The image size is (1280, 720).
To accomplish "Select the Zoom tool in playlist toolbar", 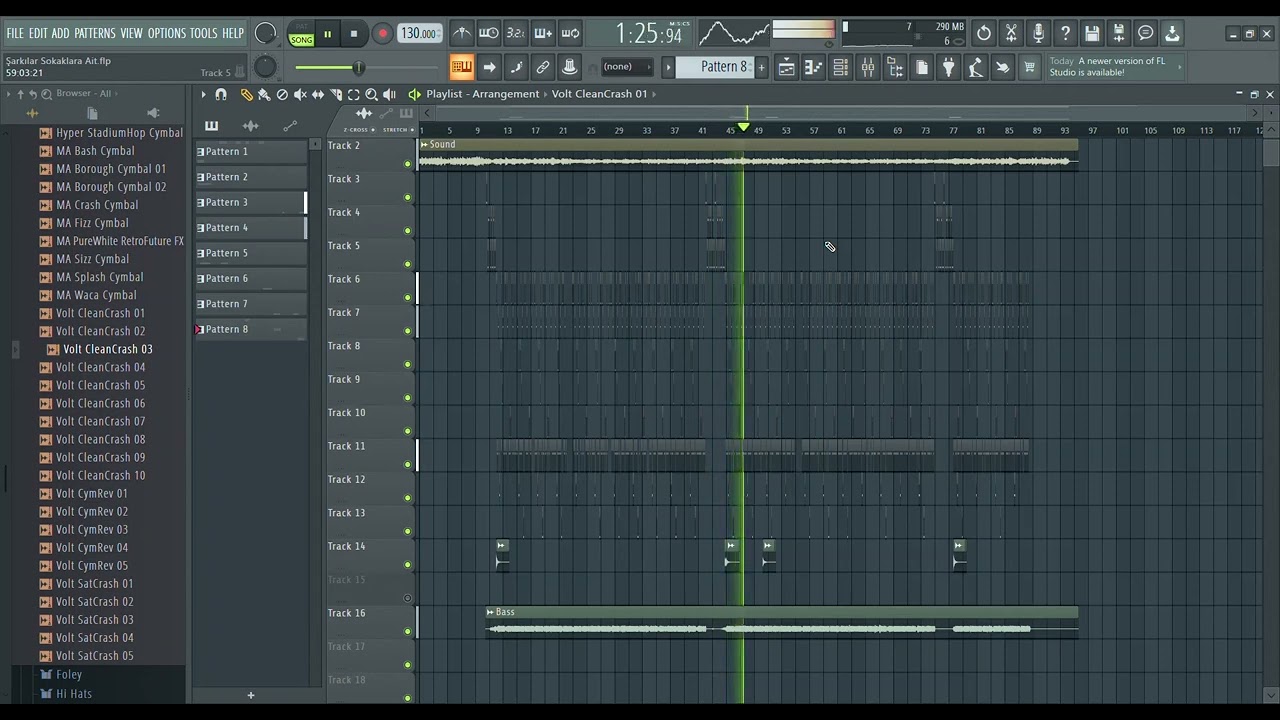I will 371,94.
